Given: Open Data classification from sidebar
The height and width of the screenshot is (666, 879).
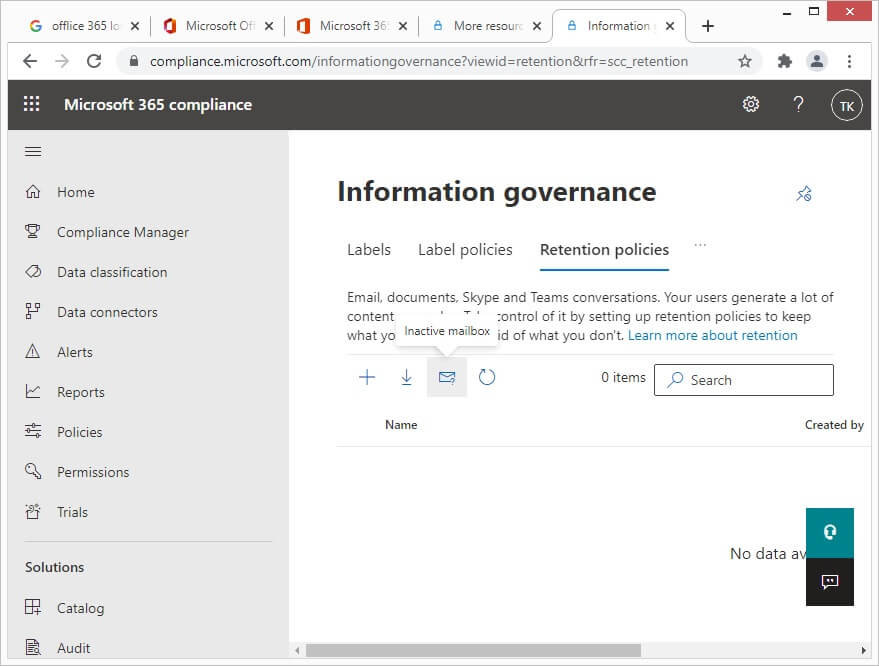Looking at the screenshot, I should click(112, 272).
